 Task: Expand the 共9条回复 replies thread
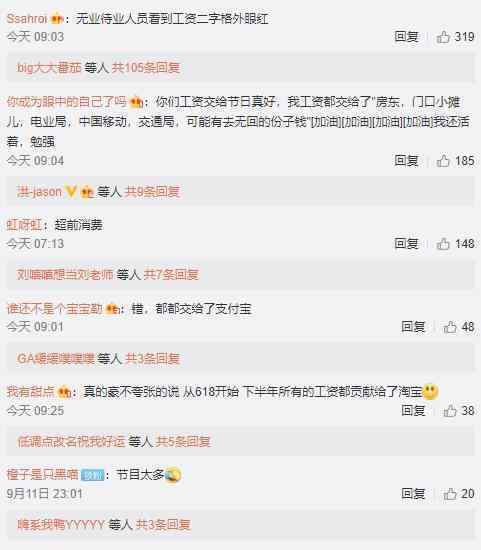click(x=152, y=192)
